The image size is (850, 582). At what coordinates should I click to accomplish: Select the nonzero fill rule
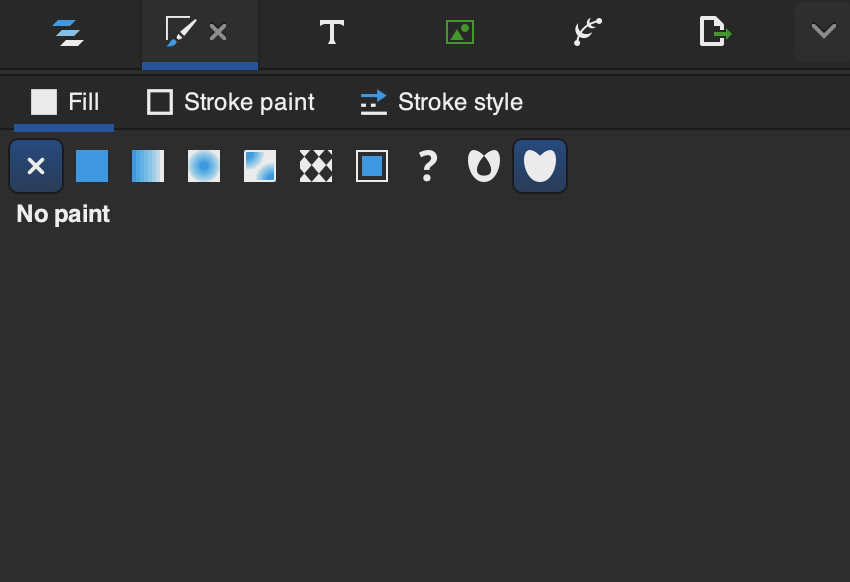[x=540, y=166]
